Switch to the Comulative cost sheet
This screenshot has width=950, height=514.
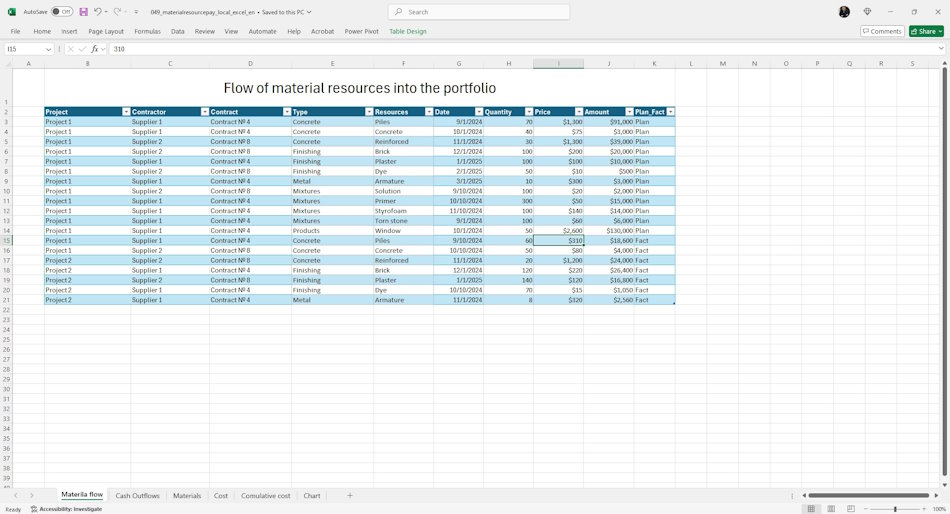265,496
